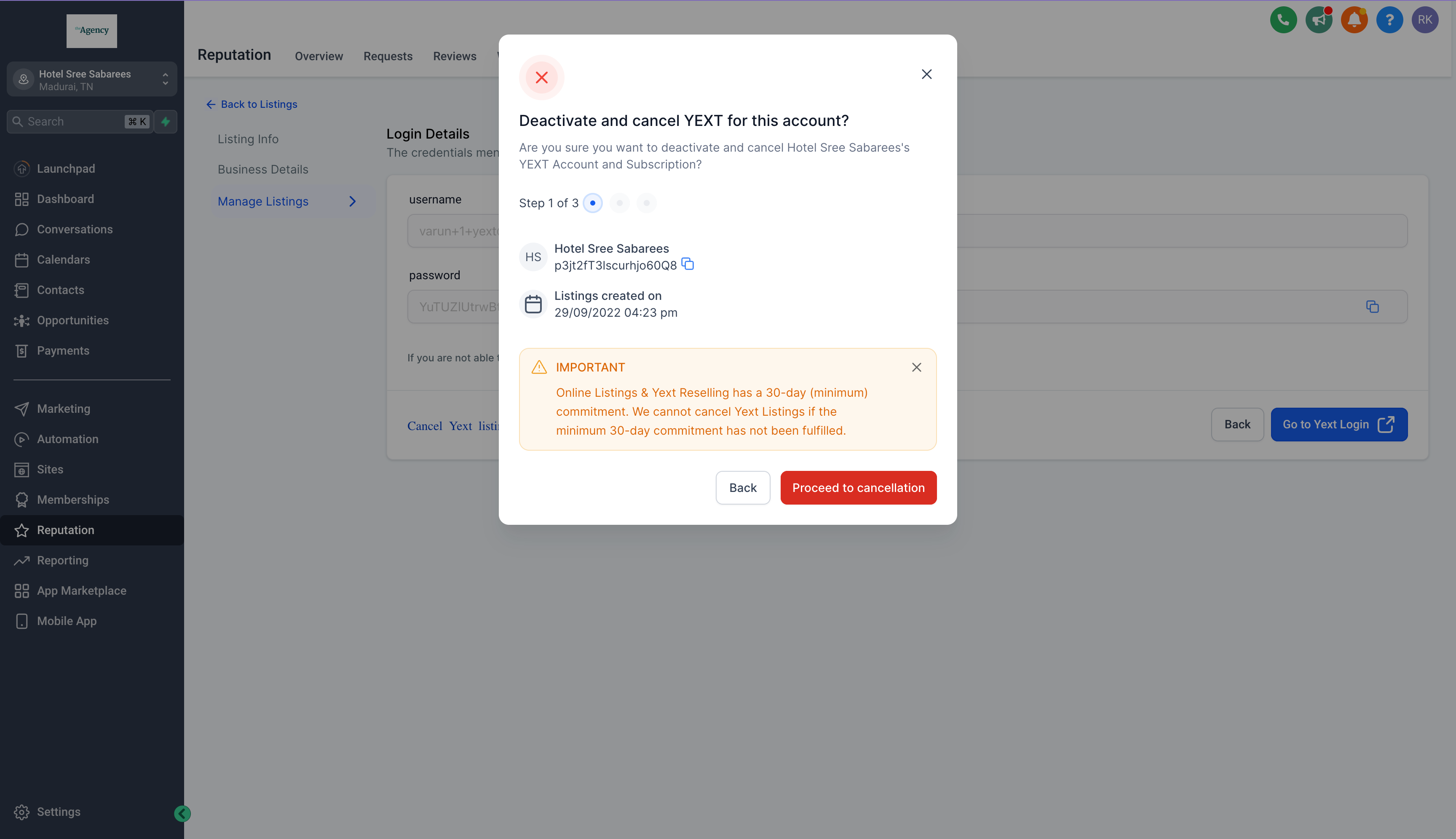The height and width of the screenshot is (839, 1456).
Task: Select the Reviews tab
Action: point(454,55)
